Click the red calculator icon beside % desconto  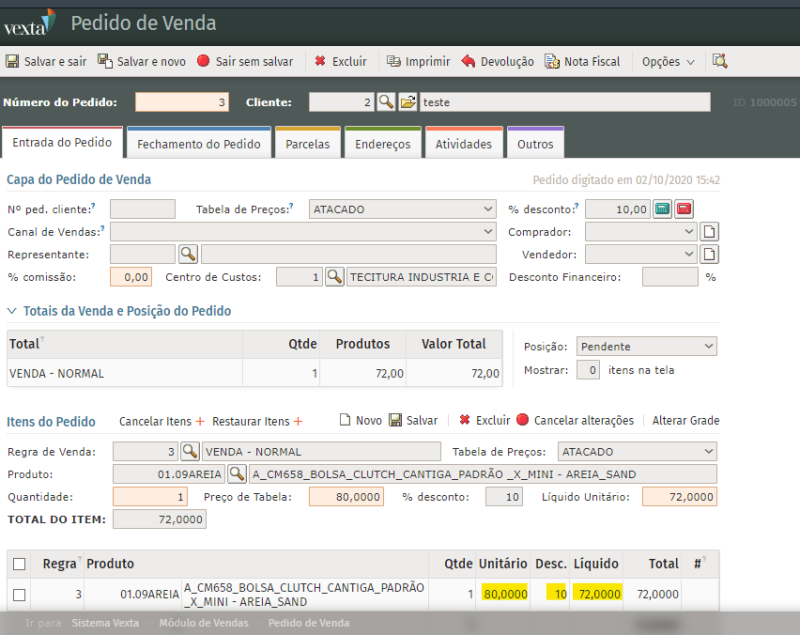(684, 209)
